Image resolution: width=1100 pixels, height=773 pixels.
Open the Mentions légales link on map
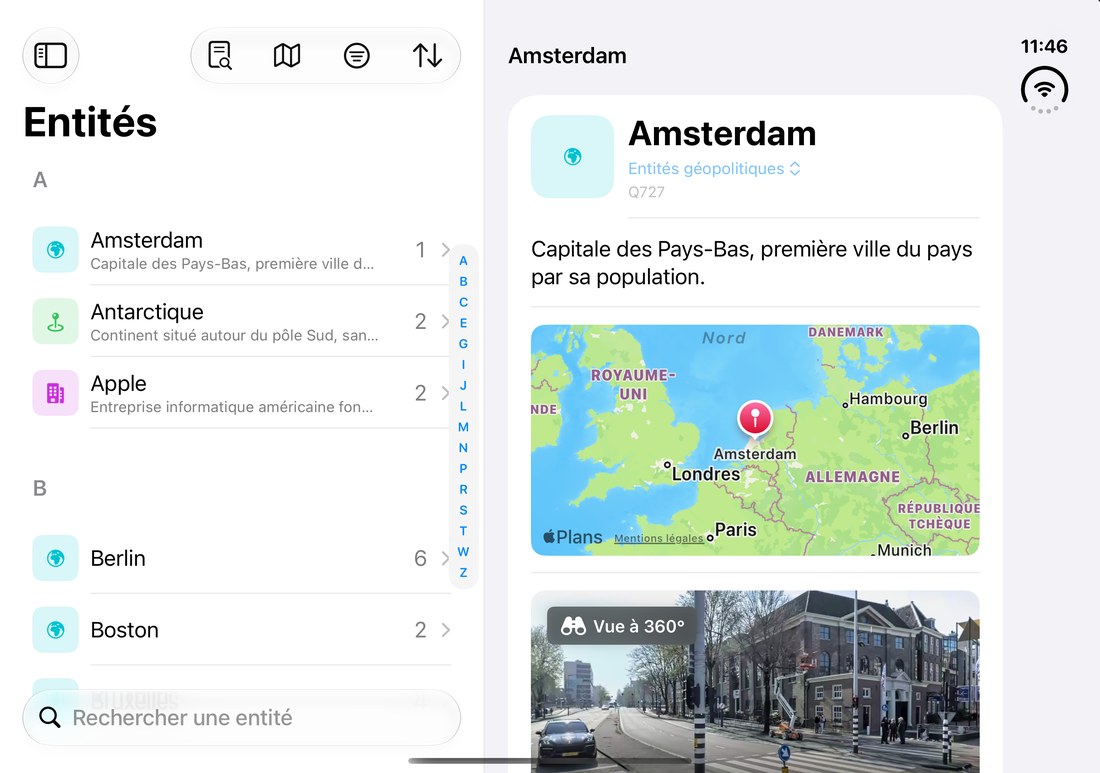[x=658, y=538]
